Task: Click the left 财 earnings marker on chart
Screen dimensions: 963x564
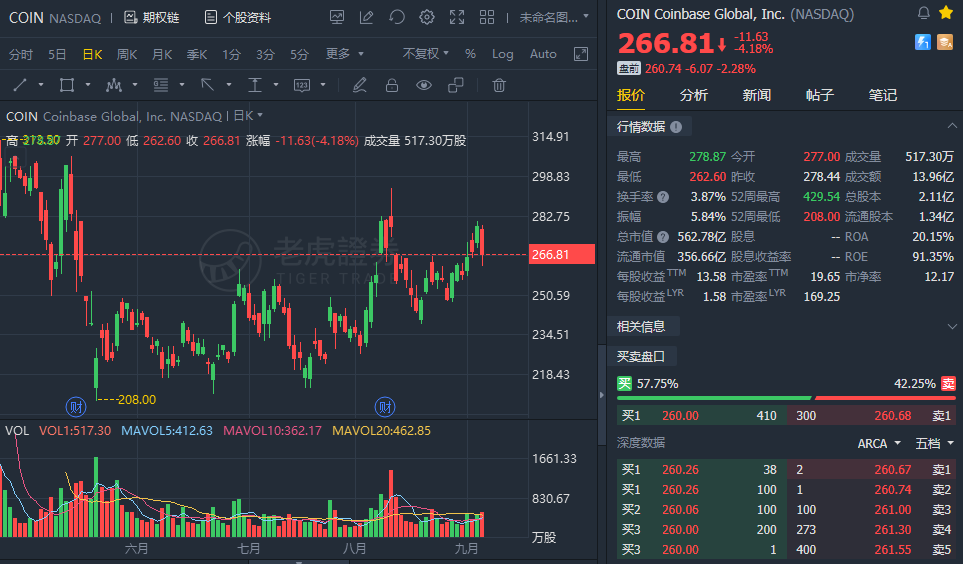Action: 76,407
